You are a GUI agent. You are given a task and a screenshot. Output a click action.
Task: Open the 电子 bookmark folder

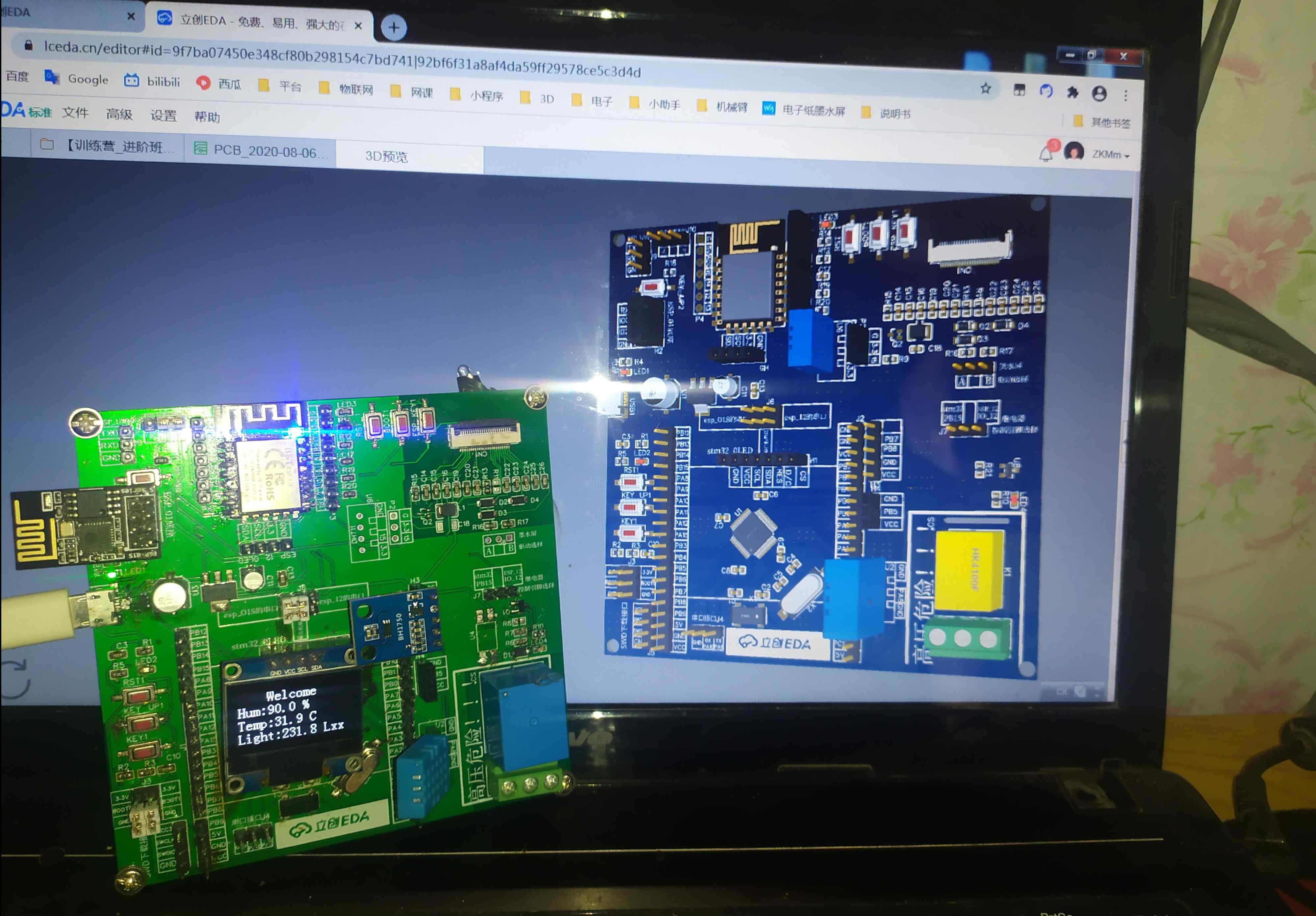(x=592, y=101)
